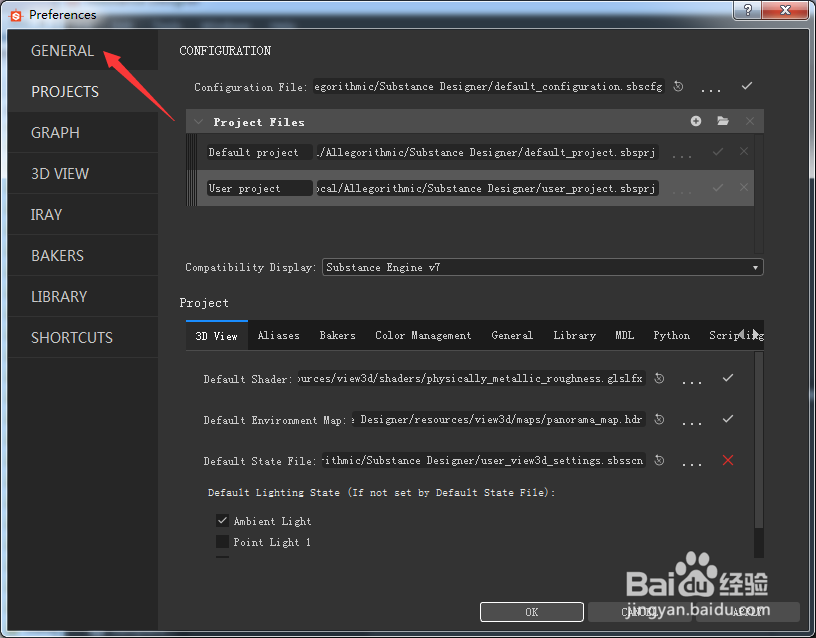816x638 pixels.
Task: Click red X beside Default State File
Action: point(728,460)
